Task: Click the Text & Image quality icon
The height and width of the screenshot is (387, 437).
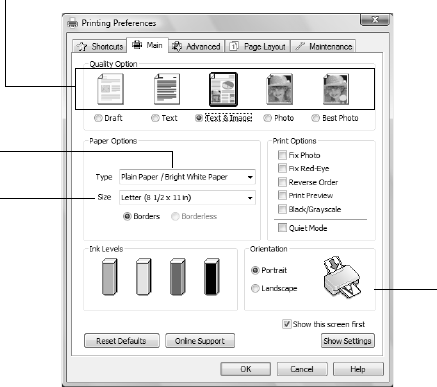Action: 223,89
